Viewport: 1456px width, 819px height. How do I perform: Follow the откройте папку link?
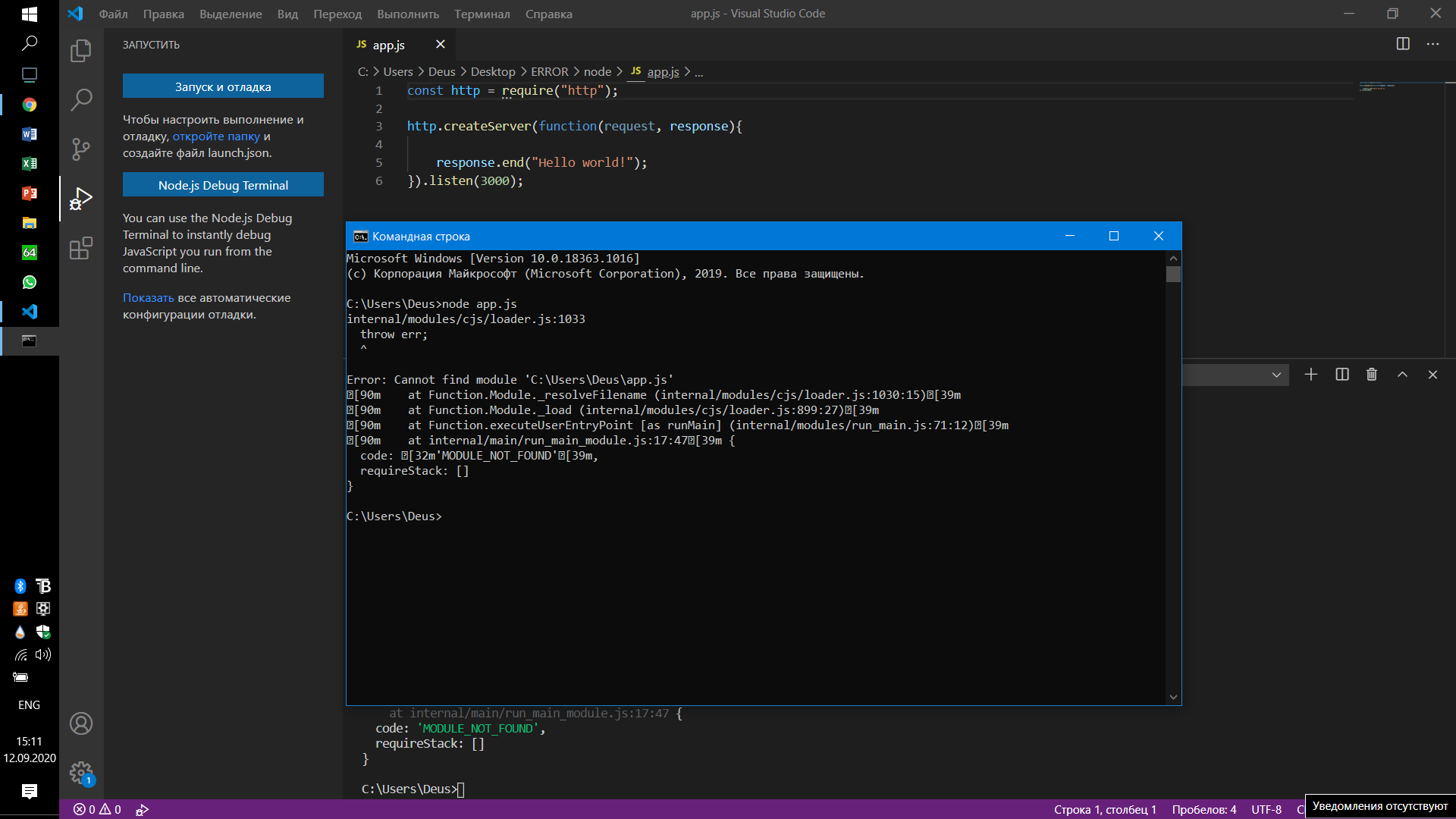click(216, 136)
